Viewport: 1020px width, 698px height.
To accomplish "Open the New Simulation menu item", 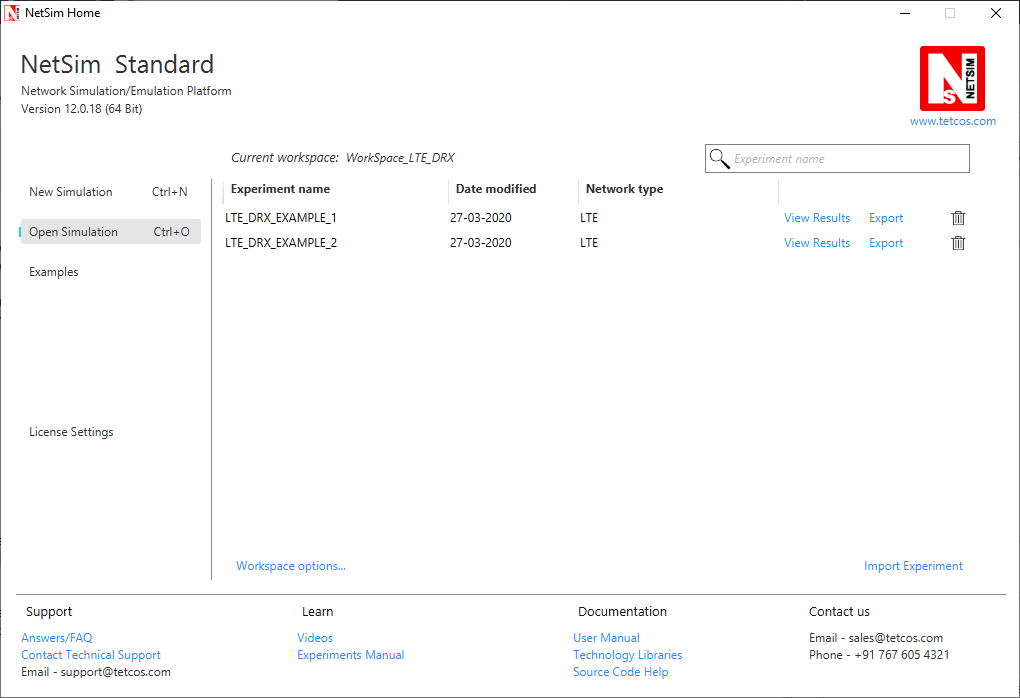I will click(109, 192).
